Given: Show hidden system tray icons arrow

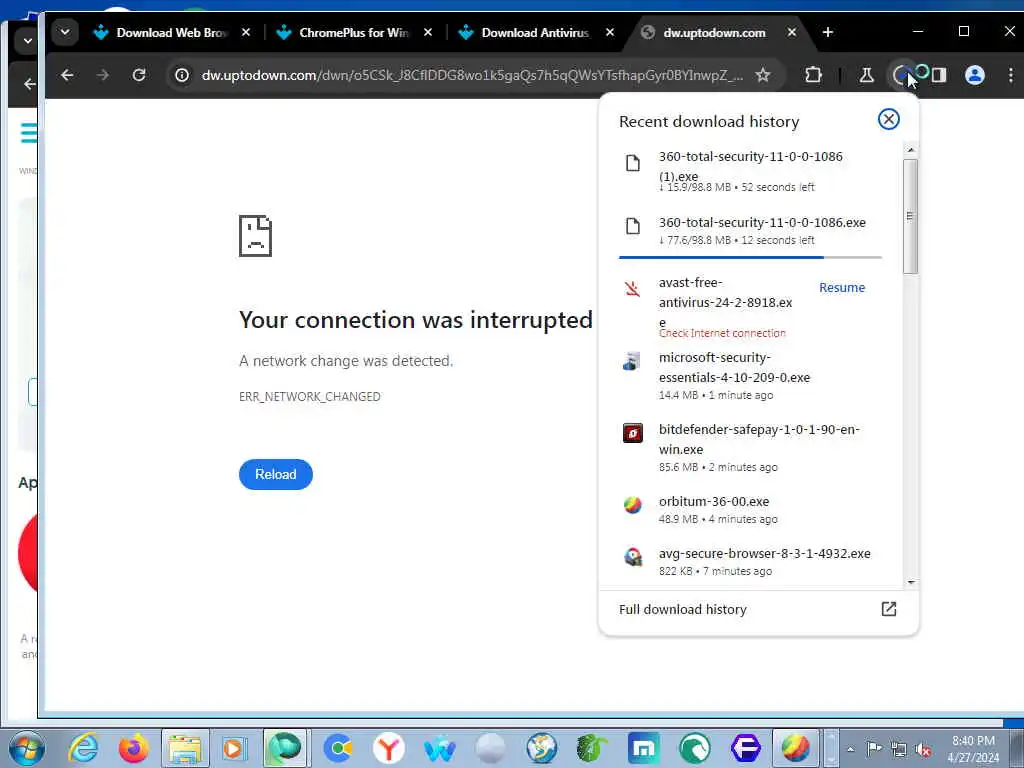Looking at the screenshot, I should 850,749.
